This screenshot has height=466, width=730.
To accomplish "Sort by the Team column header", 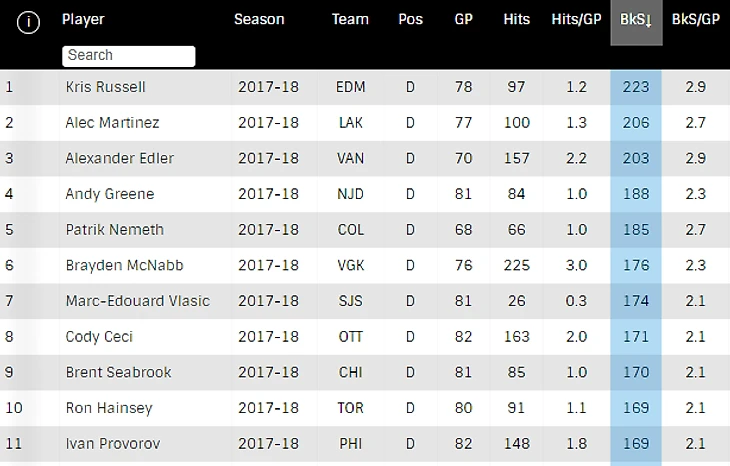I will 350,19.
